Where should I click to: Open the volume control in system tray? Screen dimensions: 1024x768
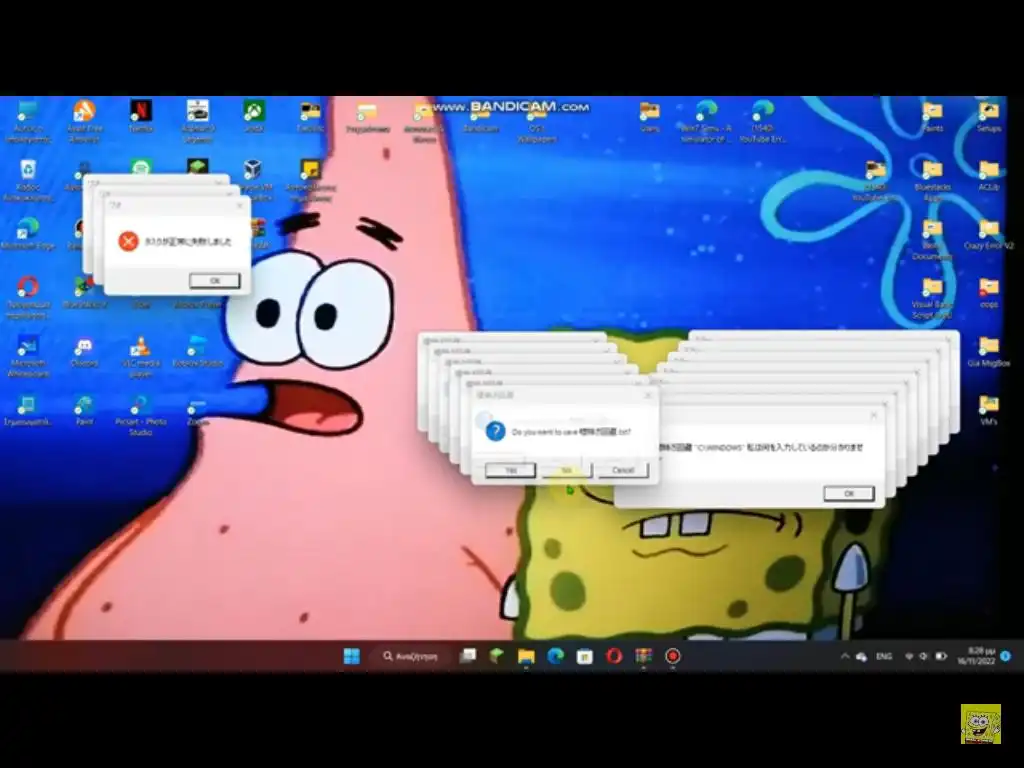[x=923, y=656]
